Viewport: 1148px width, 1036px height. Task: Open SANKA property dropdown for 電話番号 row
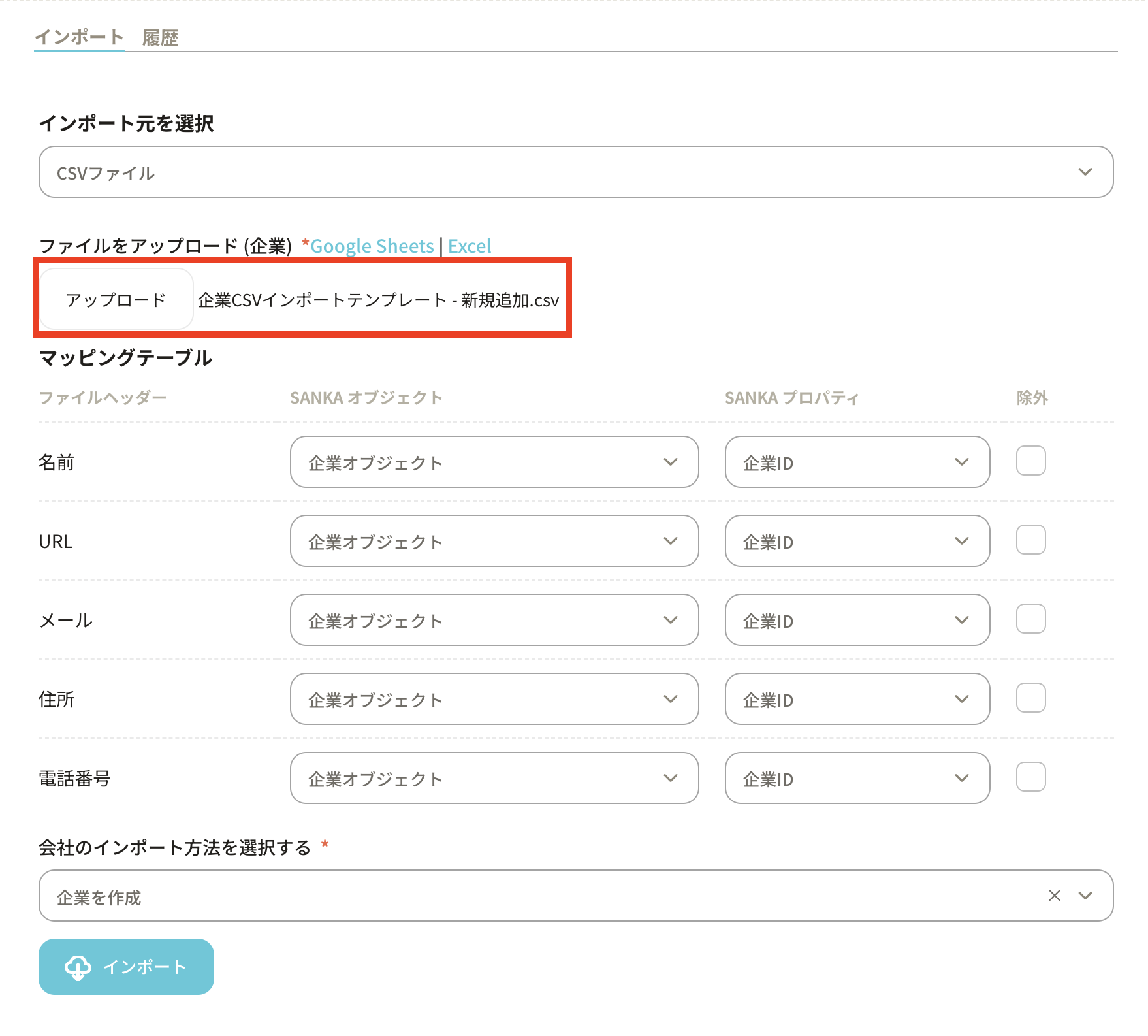point(857,779)
